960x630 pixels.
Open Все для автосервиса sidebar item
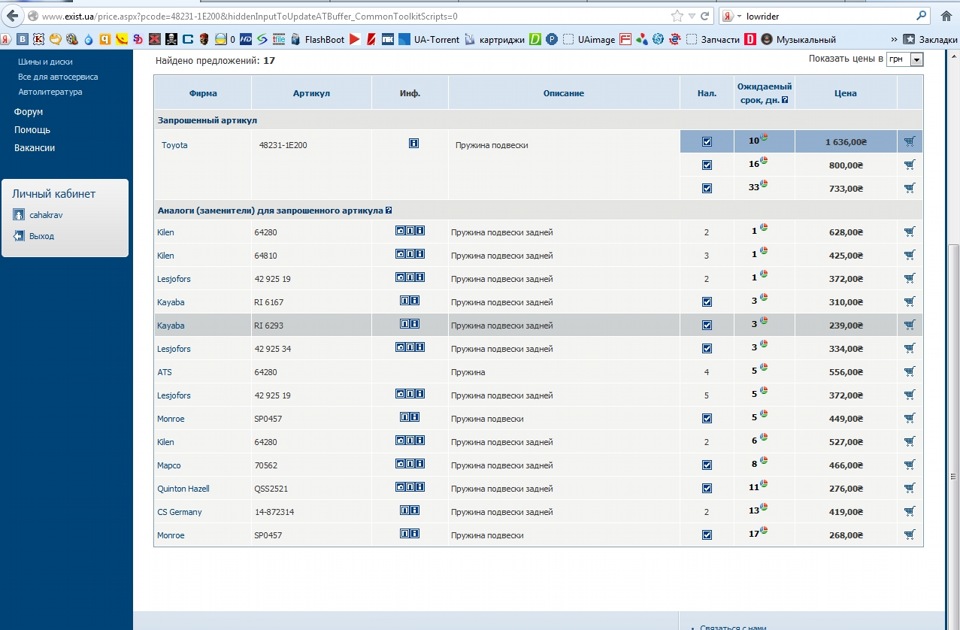point(58,77)
